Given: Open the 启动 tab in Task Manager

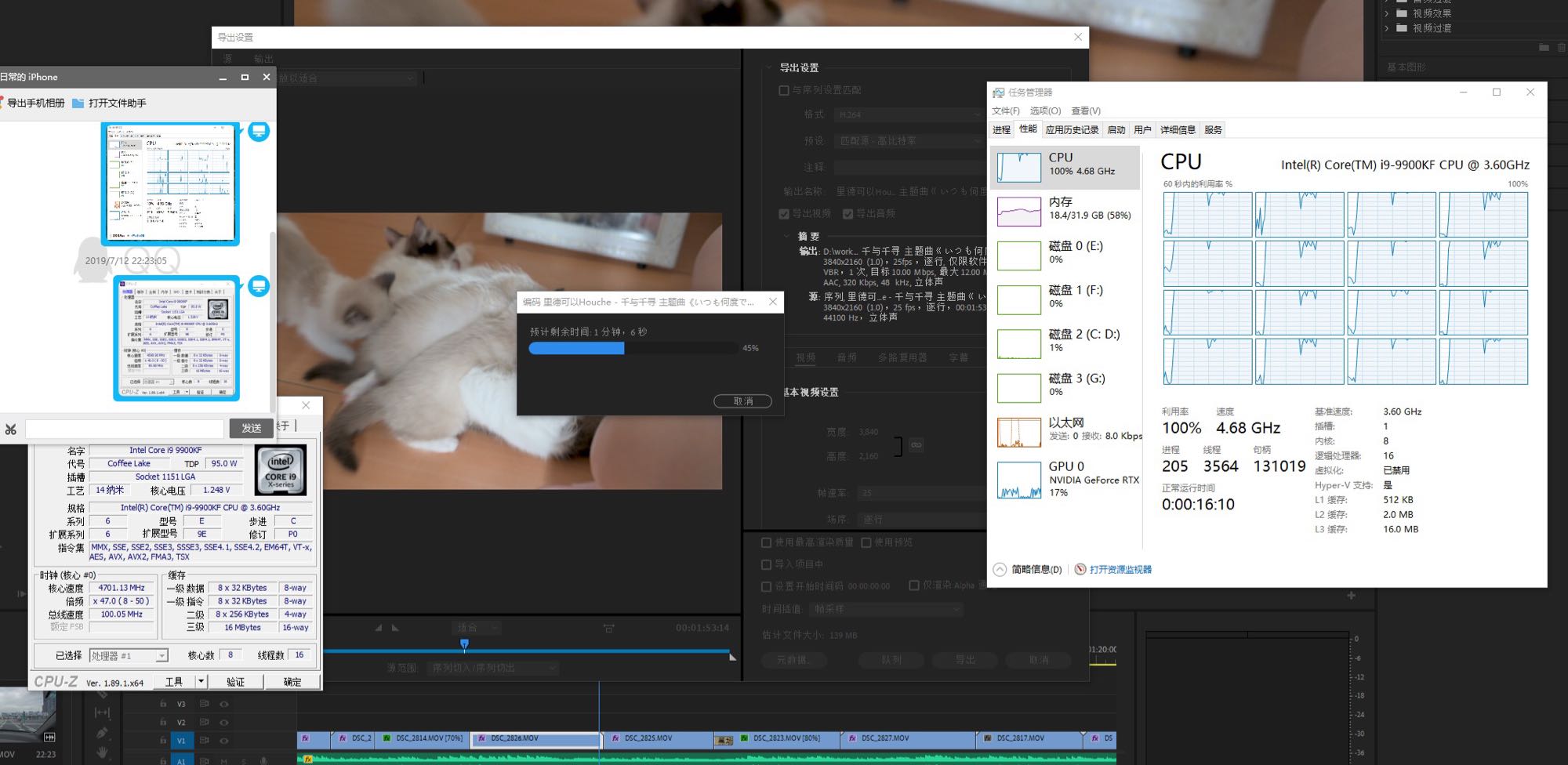Looking at the screenshot, I should click(x=1116, y=130).
